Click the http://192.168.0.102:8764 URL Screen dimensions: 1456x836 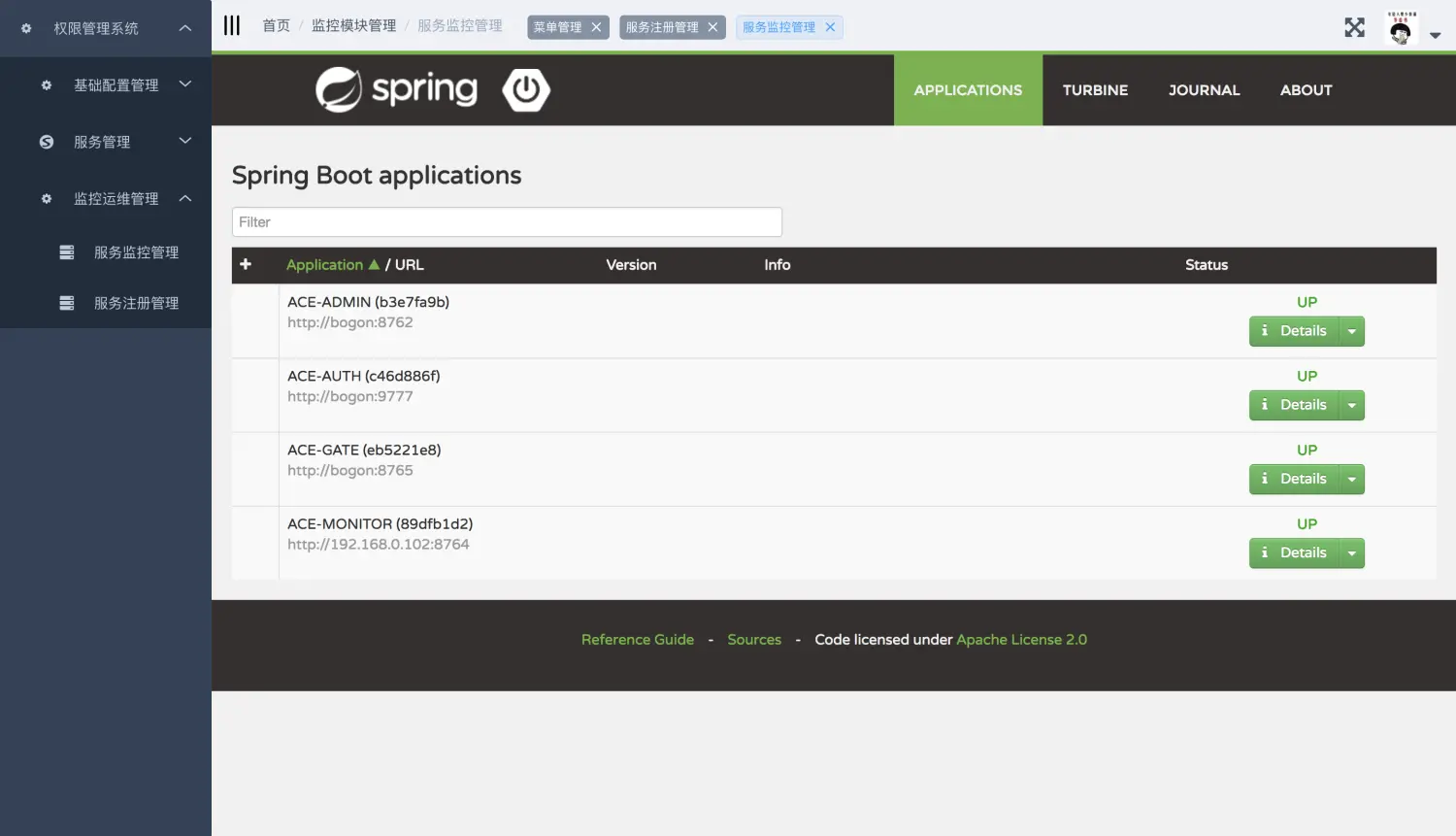click(378, 544)
